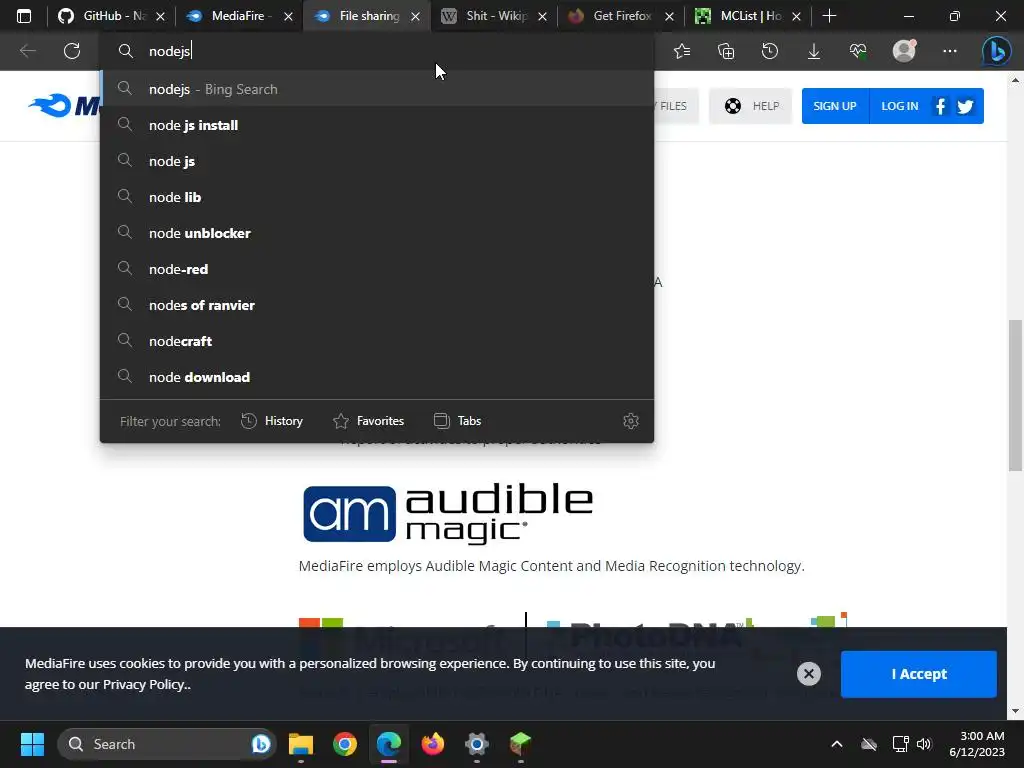Click the page vertical scrollbar thumb
Viewport: 1024px width, 768px height.
[x=1015, y=395]
